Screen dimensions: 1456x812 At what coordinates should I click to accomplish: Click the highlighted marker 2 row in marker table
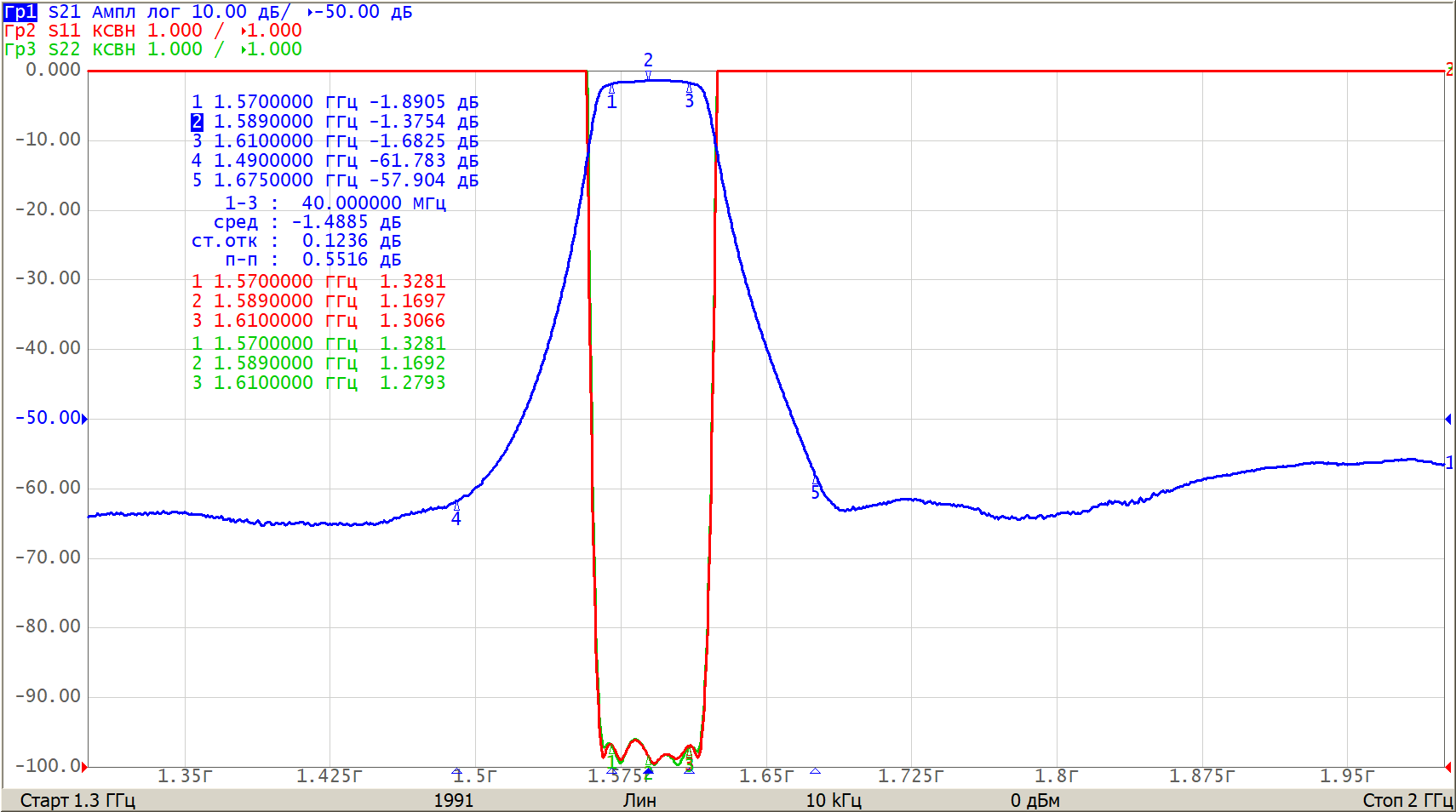334,122
